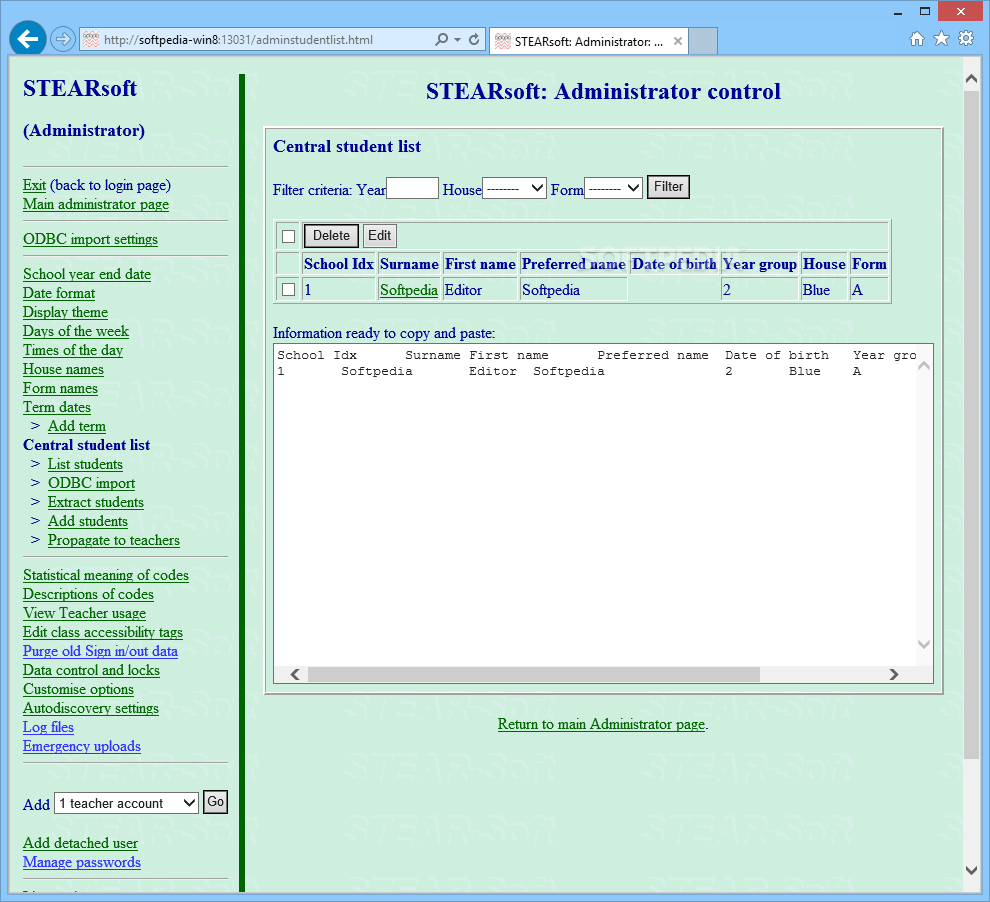Click the Add detached user link
Screen dimensions: 990x902
pyautogui.click(x=80, y=843)
